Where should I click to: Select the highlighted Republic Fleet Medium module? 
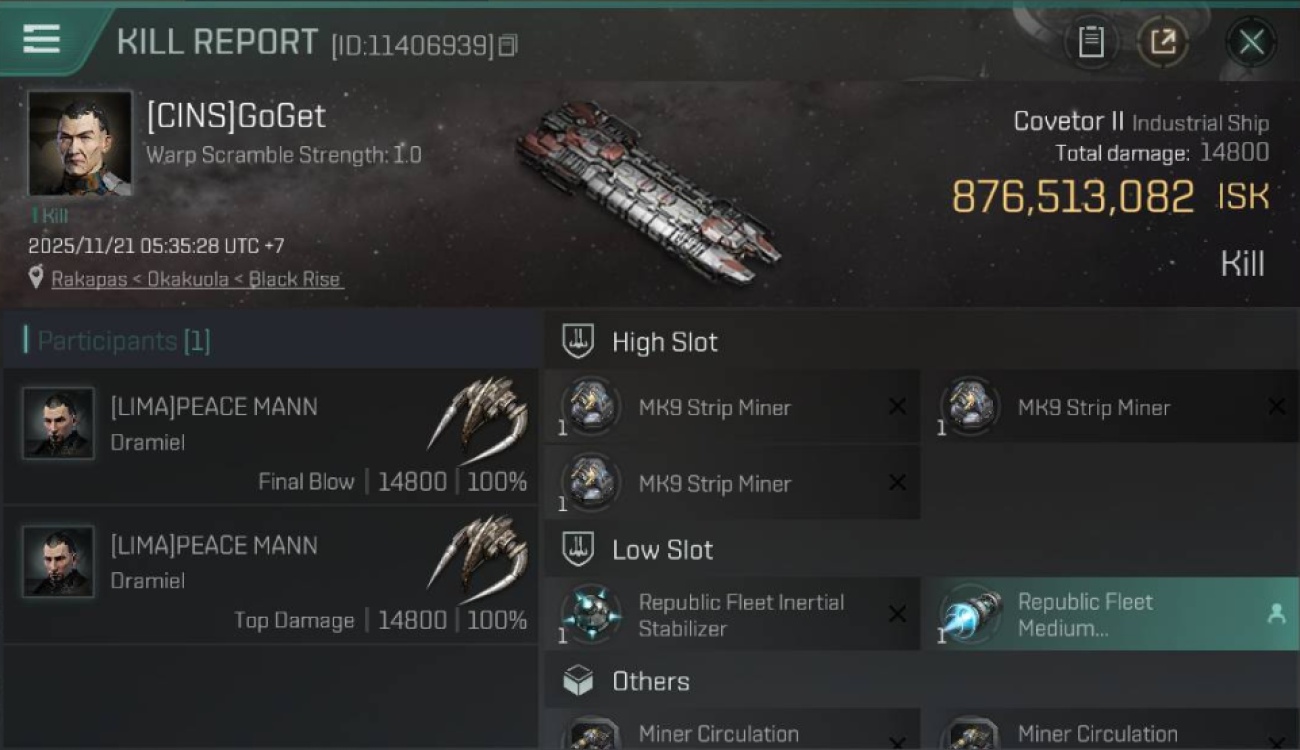point(1110,615)
